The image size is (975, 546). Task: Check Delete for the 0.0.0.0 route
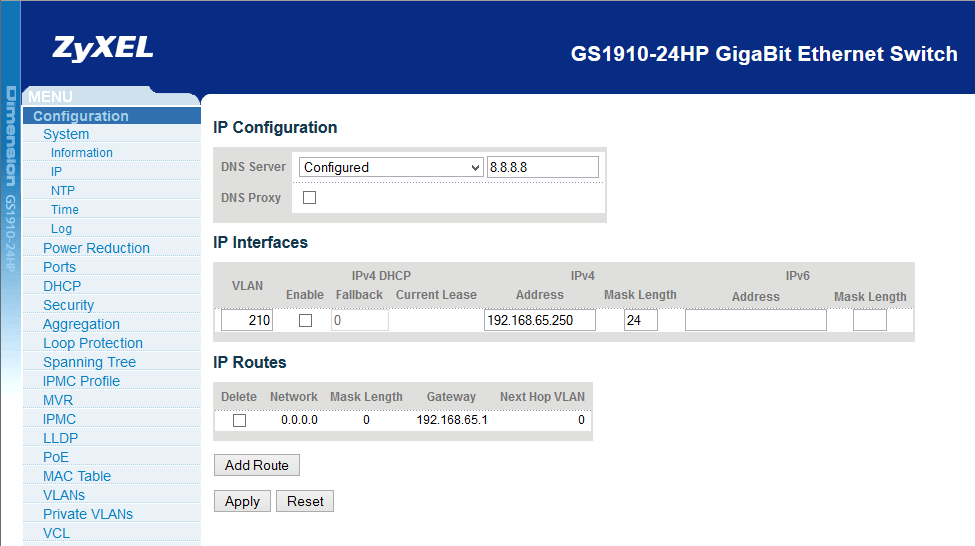click(x=239, y=420)
